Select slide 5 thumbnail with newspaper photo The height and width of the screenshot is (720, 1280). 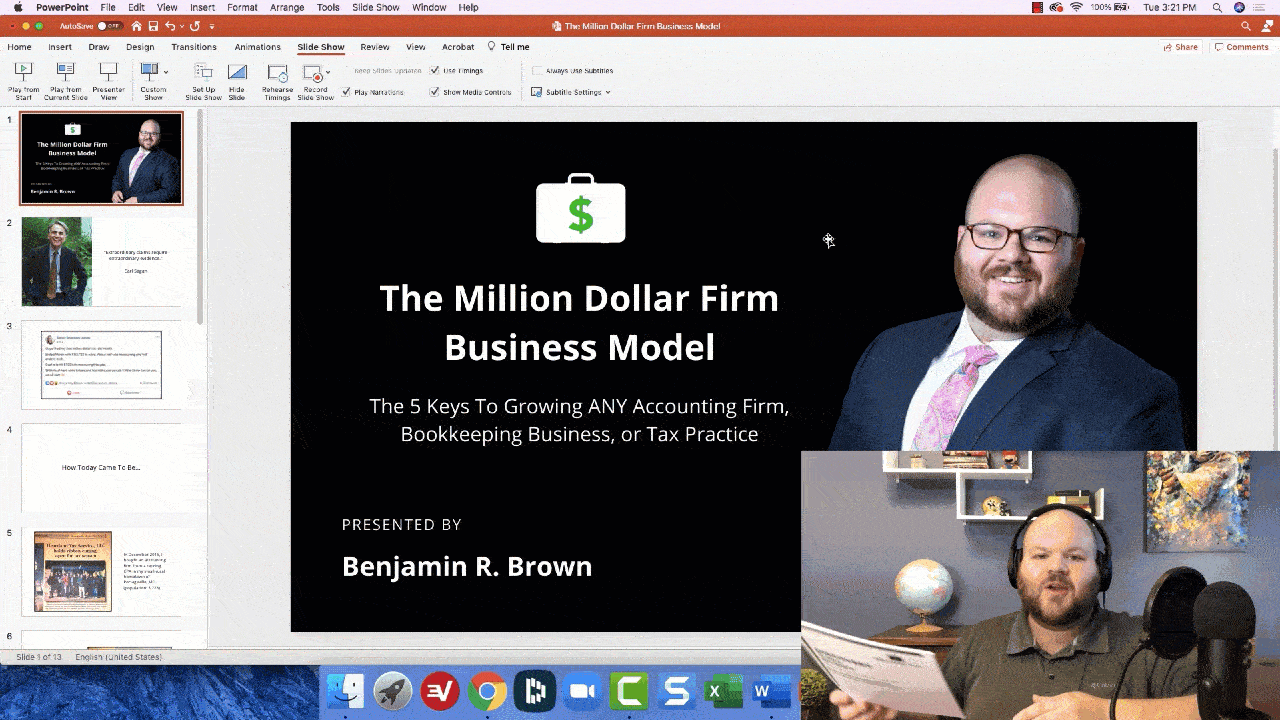click(102, 570)
